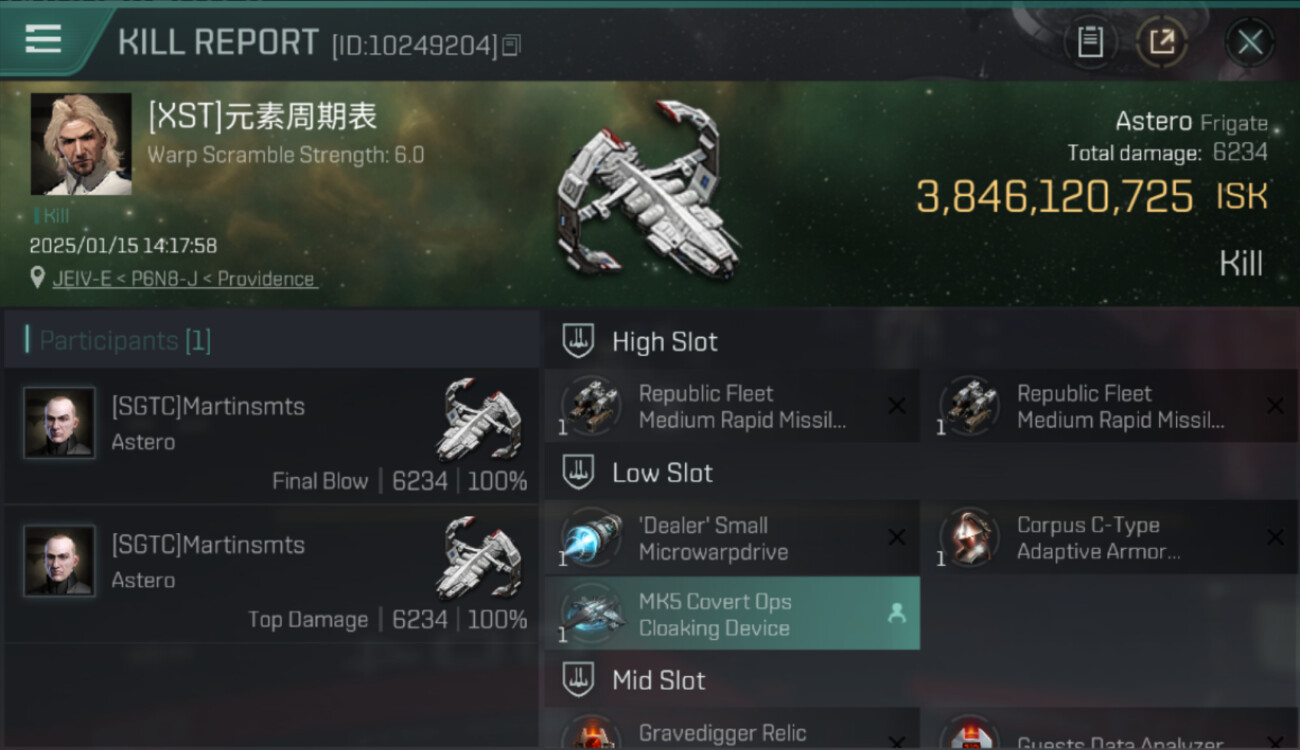Open the hamburger menu icon
This screenshot has width=1300, height=750.
[43, 39]
